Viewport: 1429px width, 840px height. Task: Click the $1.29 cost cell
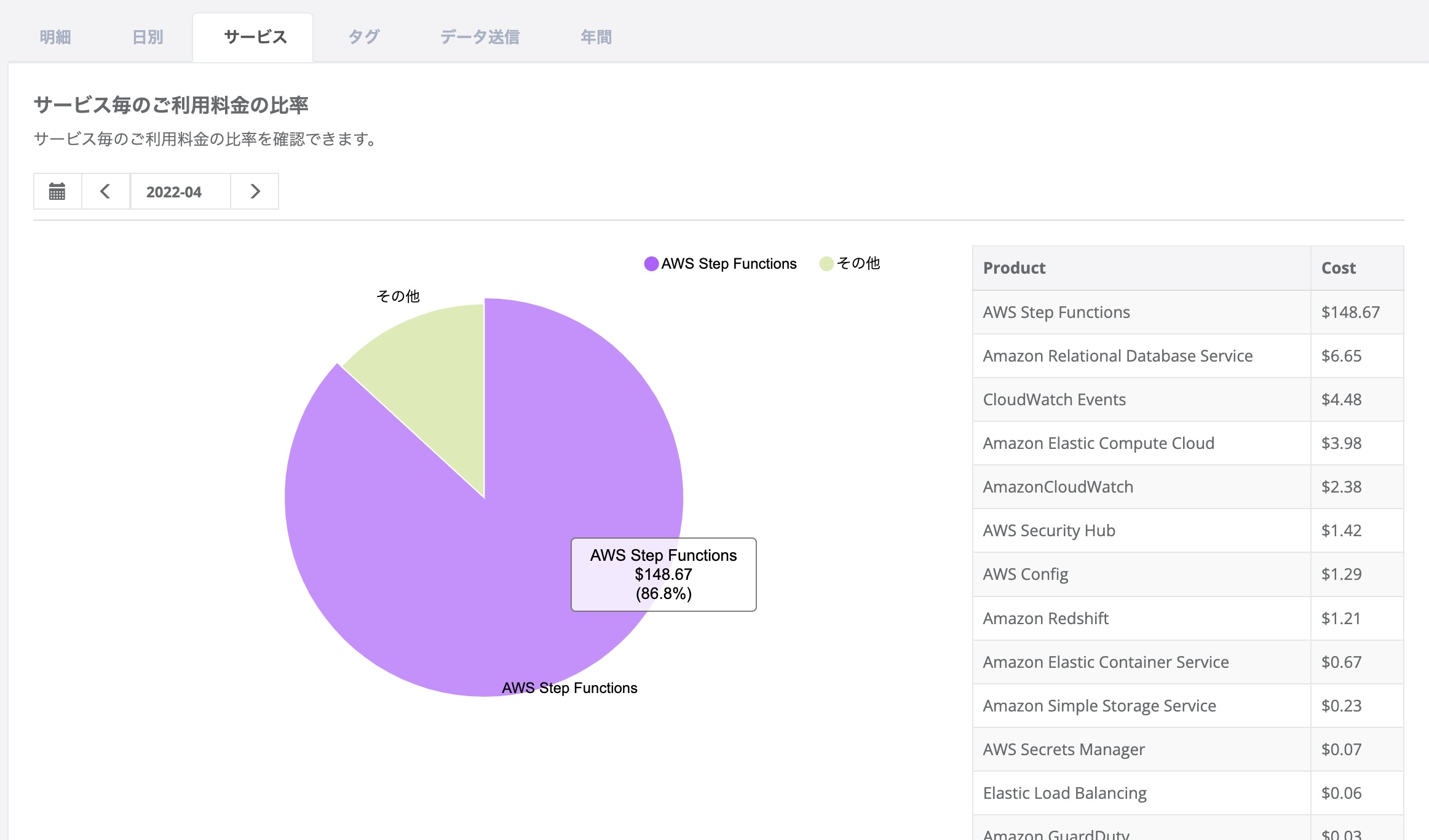pyautogui.click(x=1357, y=574)
